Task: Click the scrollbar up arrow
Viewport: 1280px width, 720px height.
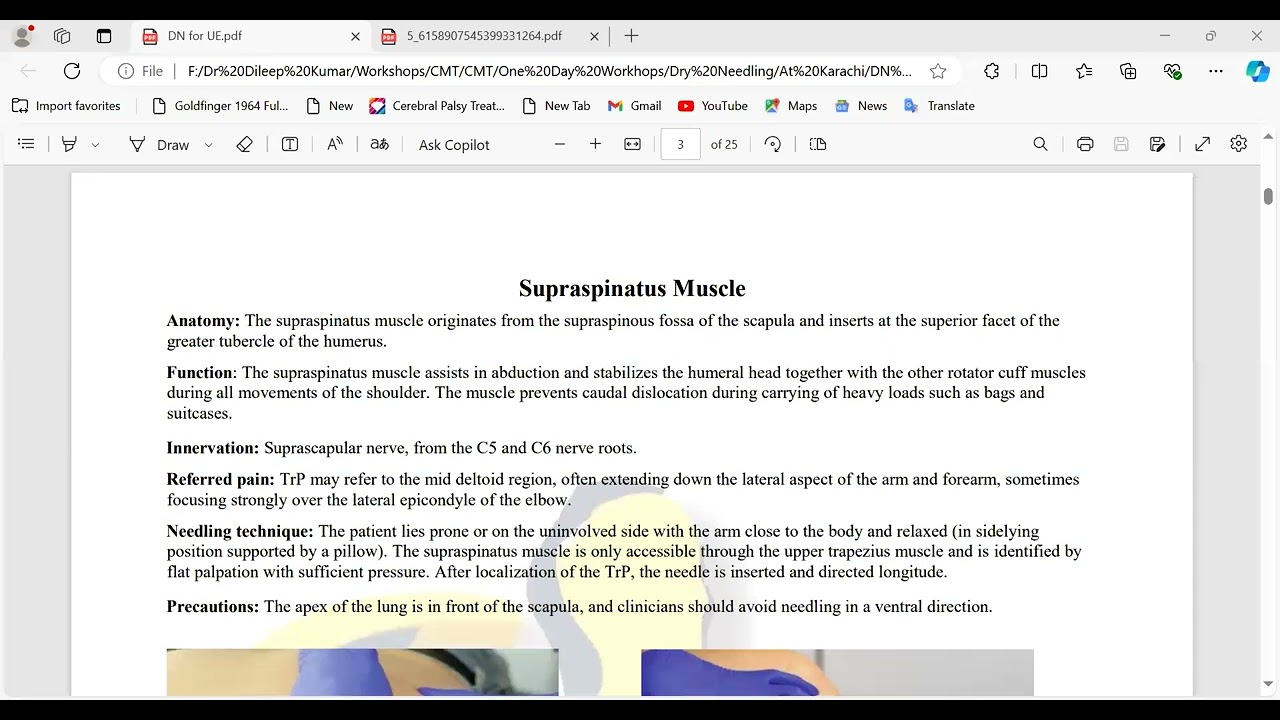Action: point(1268,136)
